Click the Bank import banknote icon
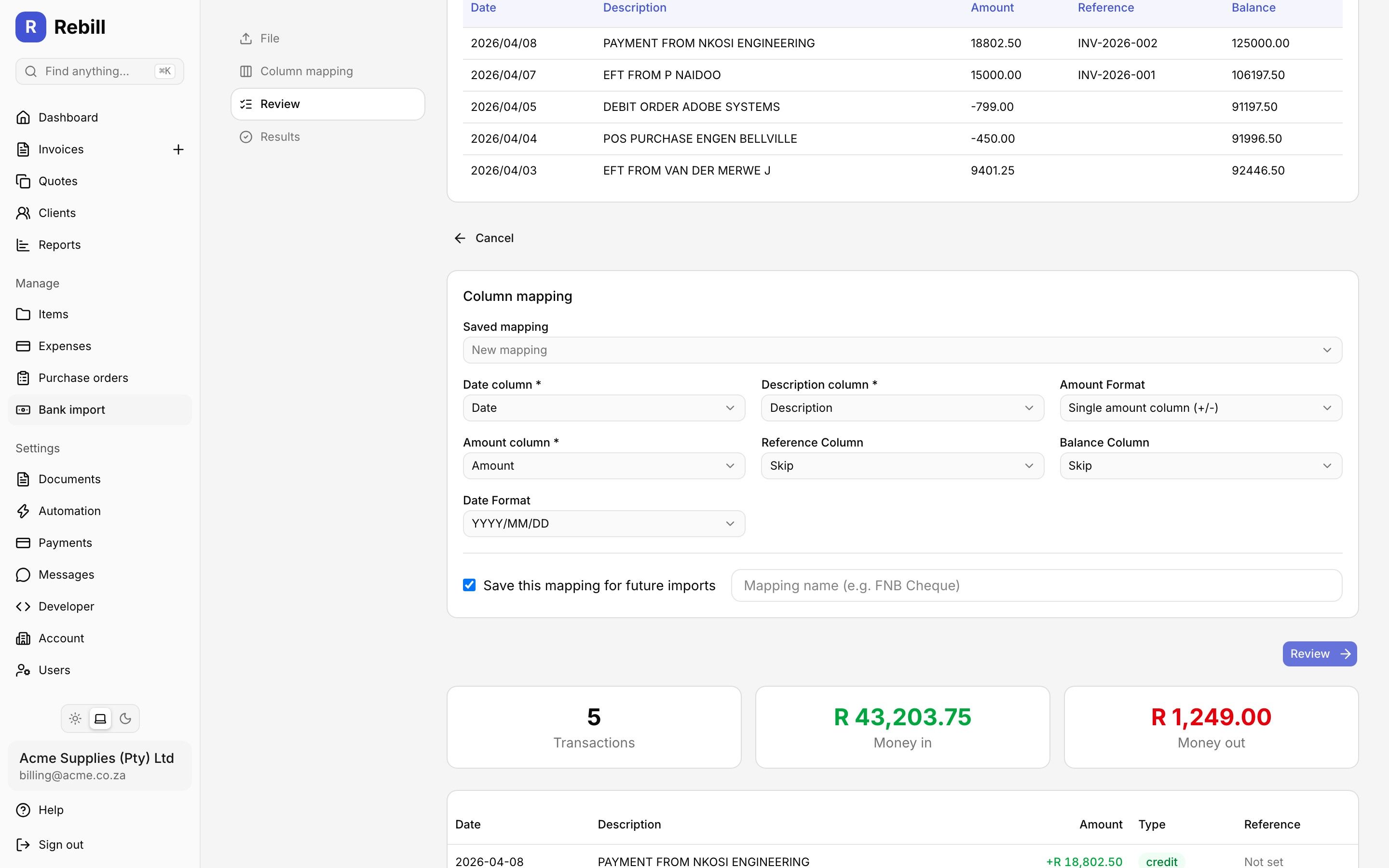Image resolution: width=1389 pixels, height=868 pixels. [23, 410]
